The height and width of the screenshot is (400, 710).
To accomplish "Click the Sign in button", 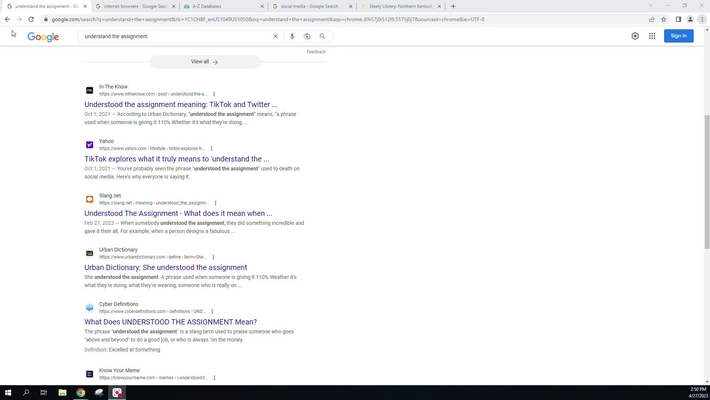I will (678, 36).
